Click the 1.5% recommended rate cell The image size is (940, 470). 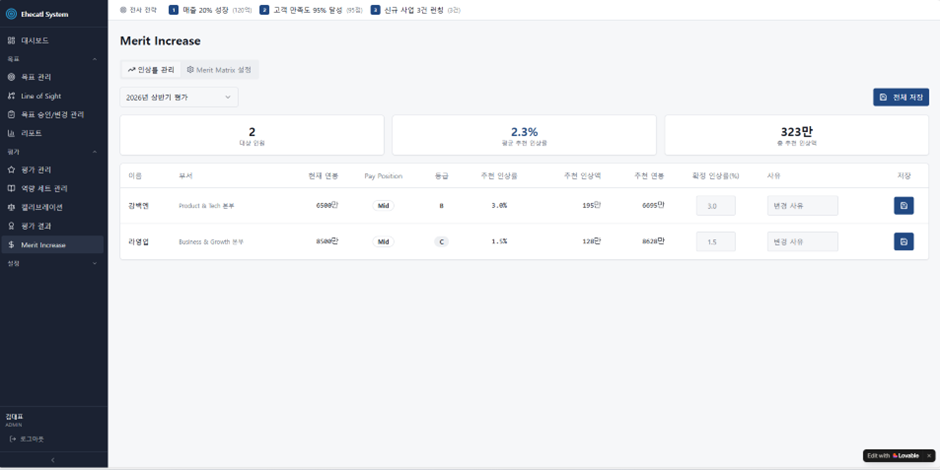pos(499,242)
